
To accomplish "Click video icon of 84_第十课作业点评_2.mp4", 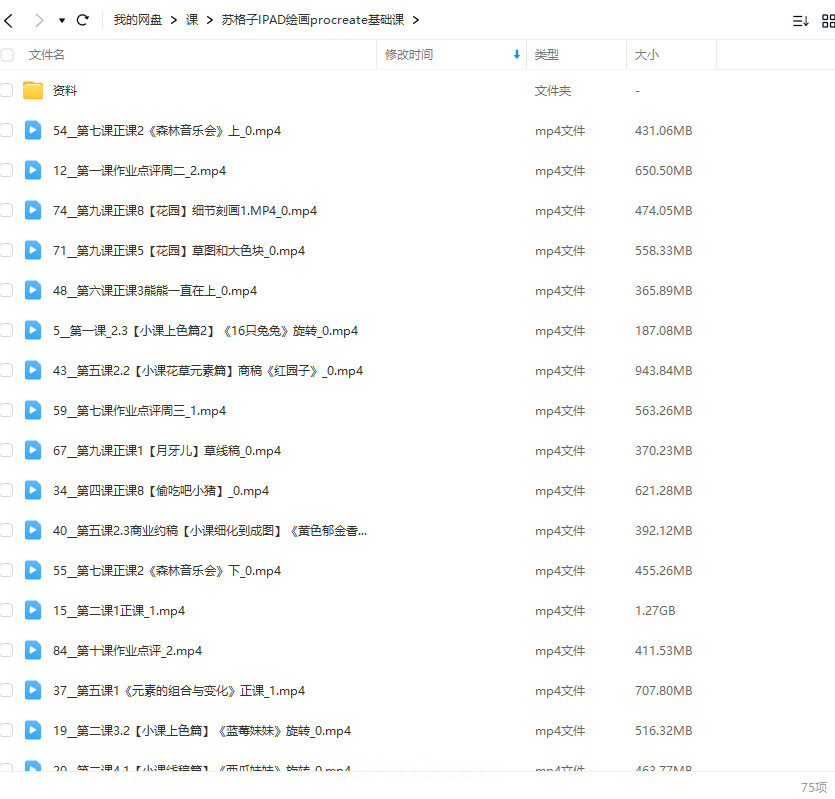I will click(x=33, y=651).
